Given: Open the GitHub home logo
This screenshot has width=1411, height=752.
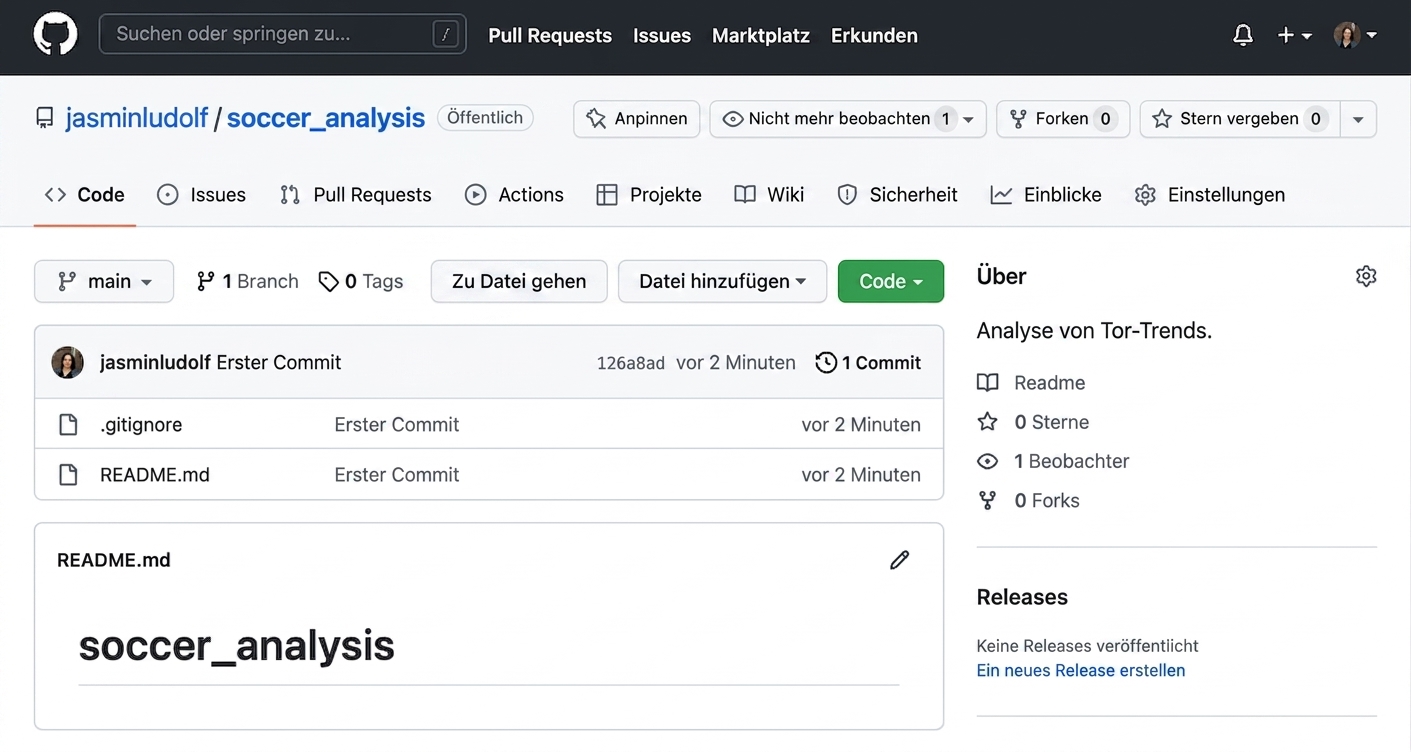Looking at the screenshot, I should 55,35.
